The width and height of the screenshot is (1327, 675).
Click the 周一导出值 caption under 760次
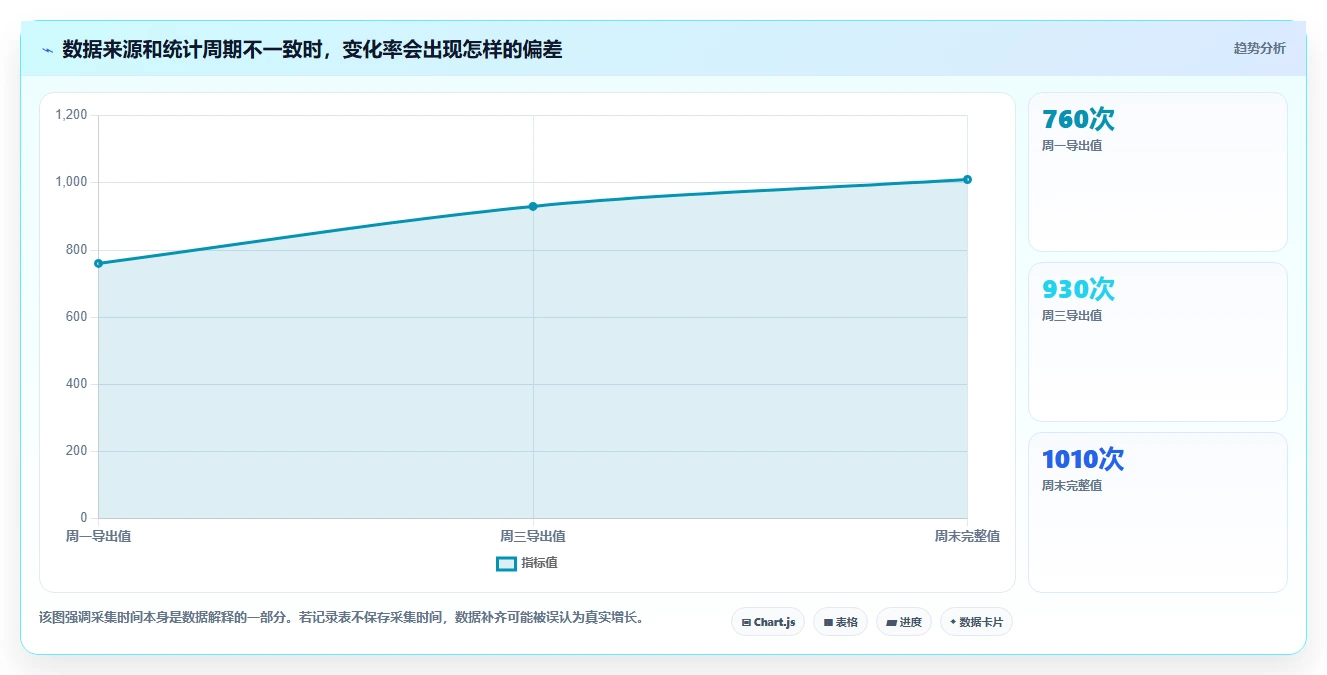click(x=1072, y=146)
